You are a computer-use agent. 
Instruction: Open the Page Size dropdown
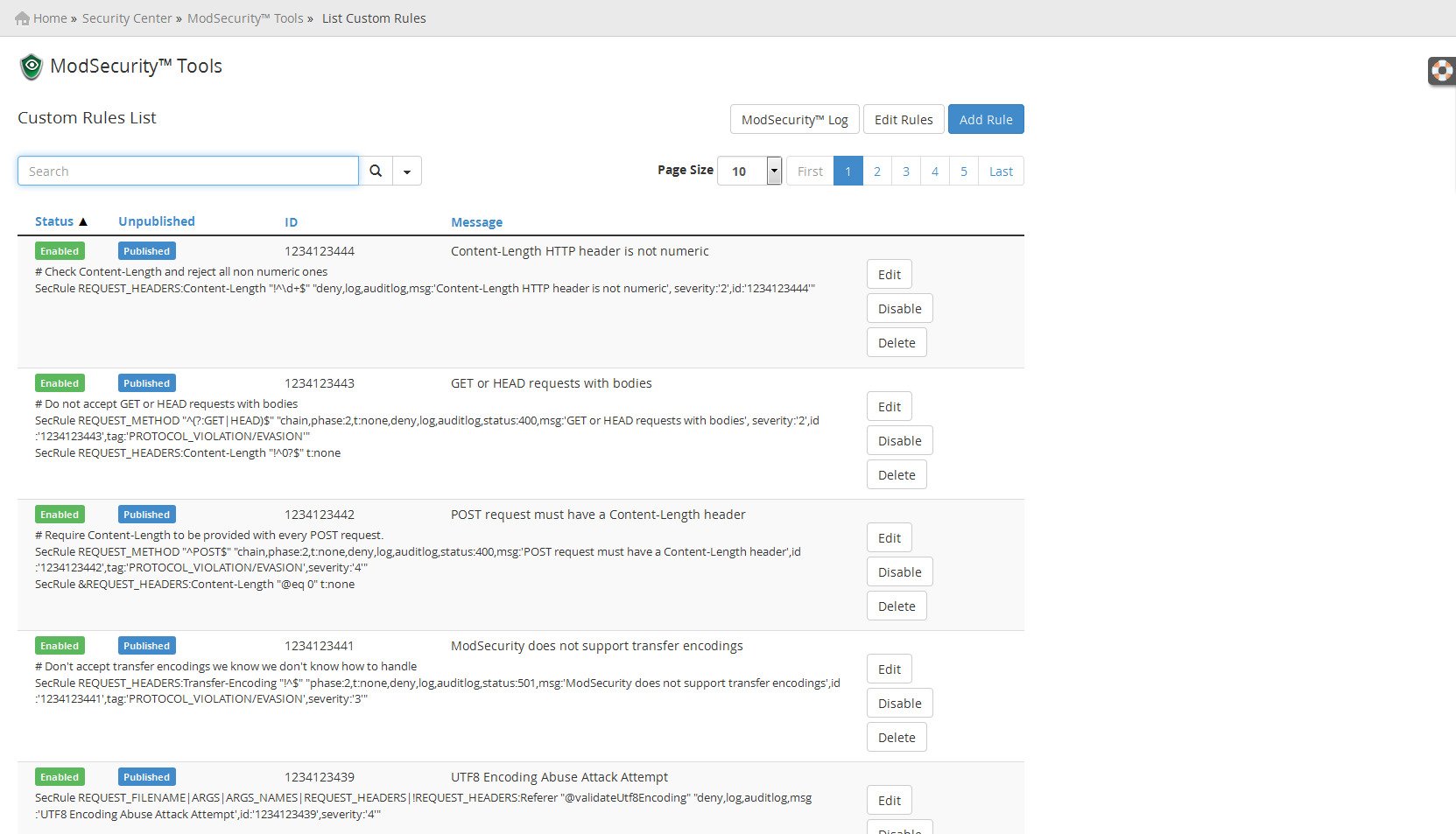pyautogui.click(x=749, y=171)
